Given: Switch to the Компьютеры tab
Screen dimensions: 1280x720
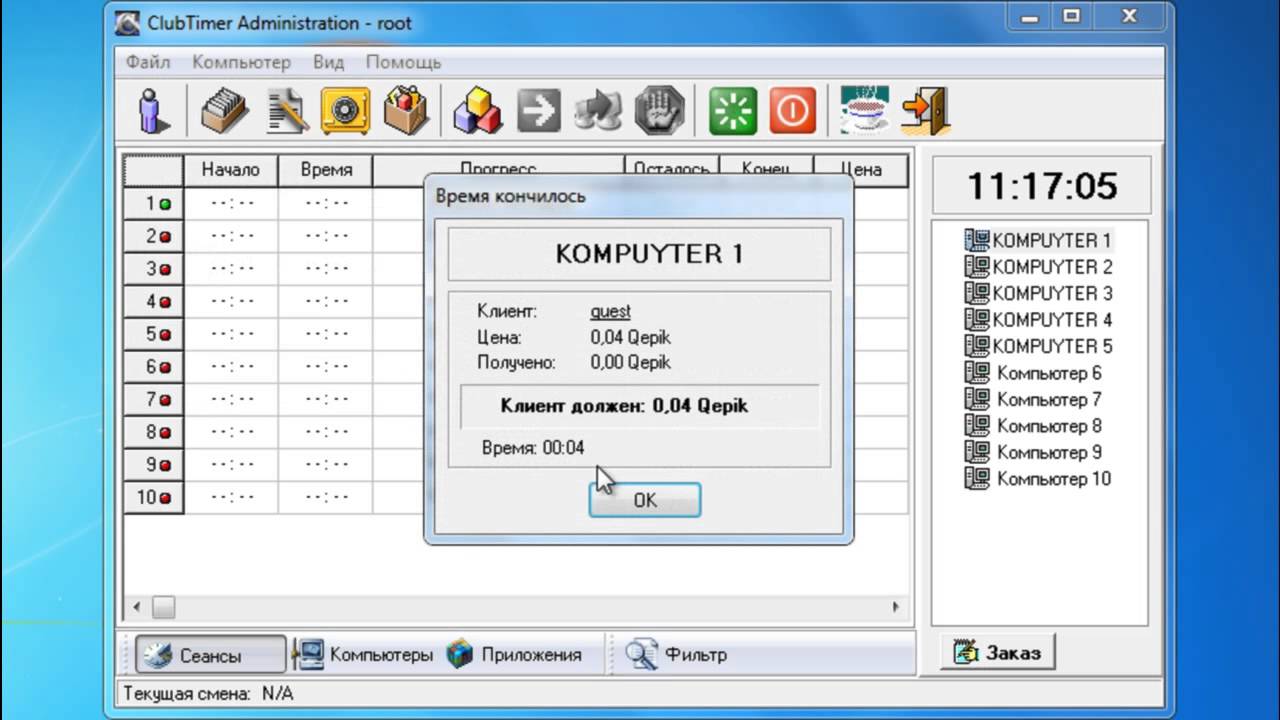Looking at the screenshot, I should click(366, 655).
